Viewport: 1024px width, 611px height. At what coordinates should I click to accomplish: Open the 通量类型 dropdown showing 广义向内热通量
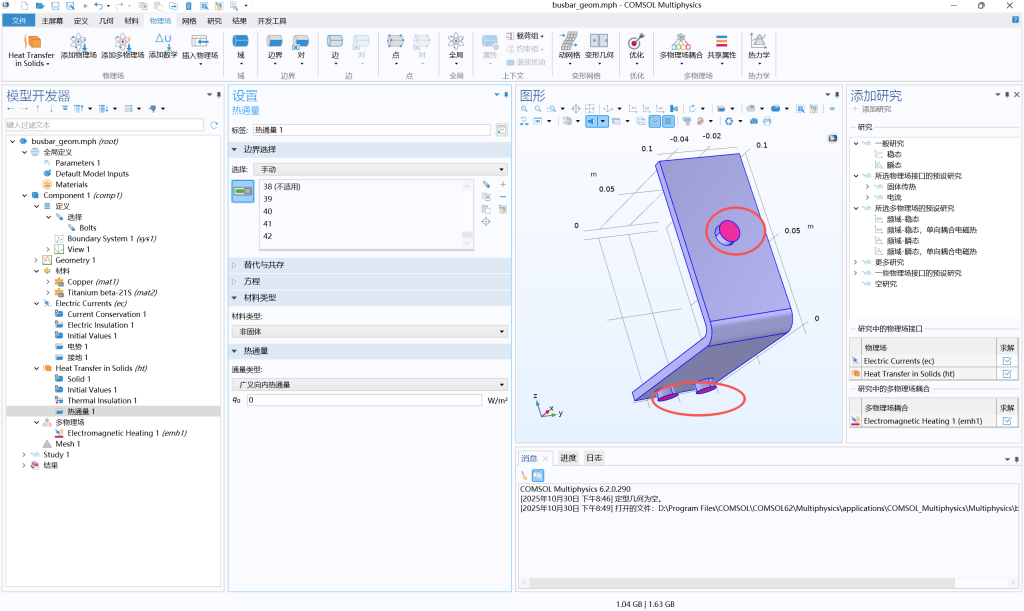coord(369,385)
